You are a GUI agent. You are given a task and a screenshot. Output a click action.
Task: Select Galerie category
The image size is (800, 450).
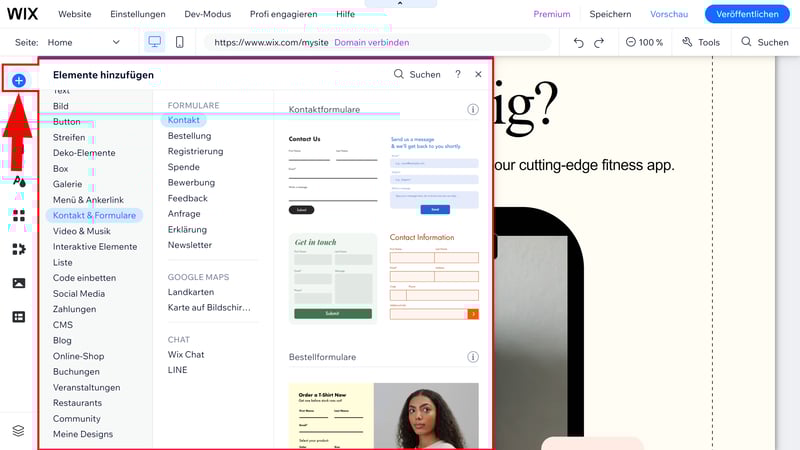67,184
